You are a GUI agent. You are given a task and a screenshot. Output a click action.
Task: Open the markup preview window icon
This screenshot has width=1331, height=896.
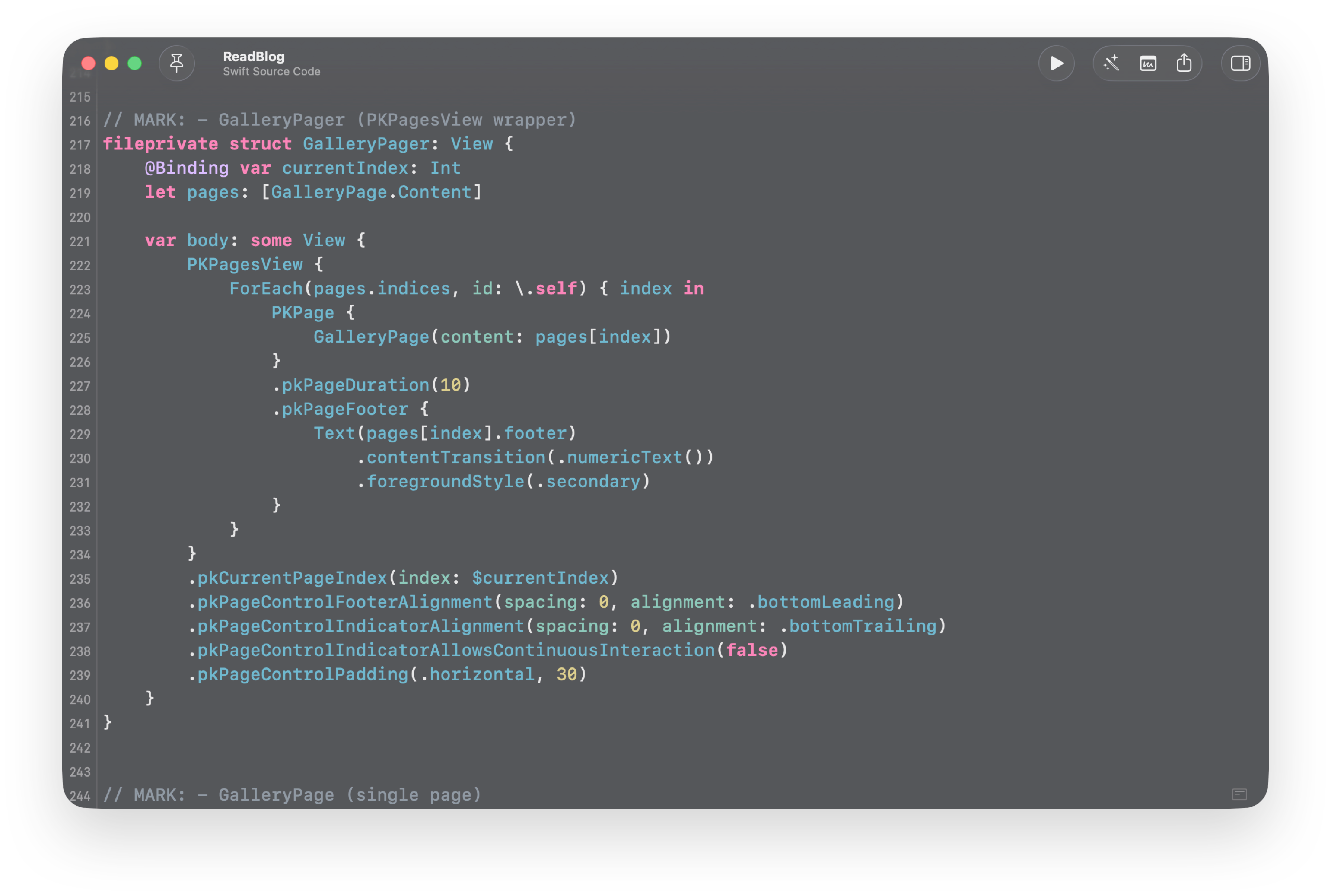pyautogui.click(x=1147, y=64)
